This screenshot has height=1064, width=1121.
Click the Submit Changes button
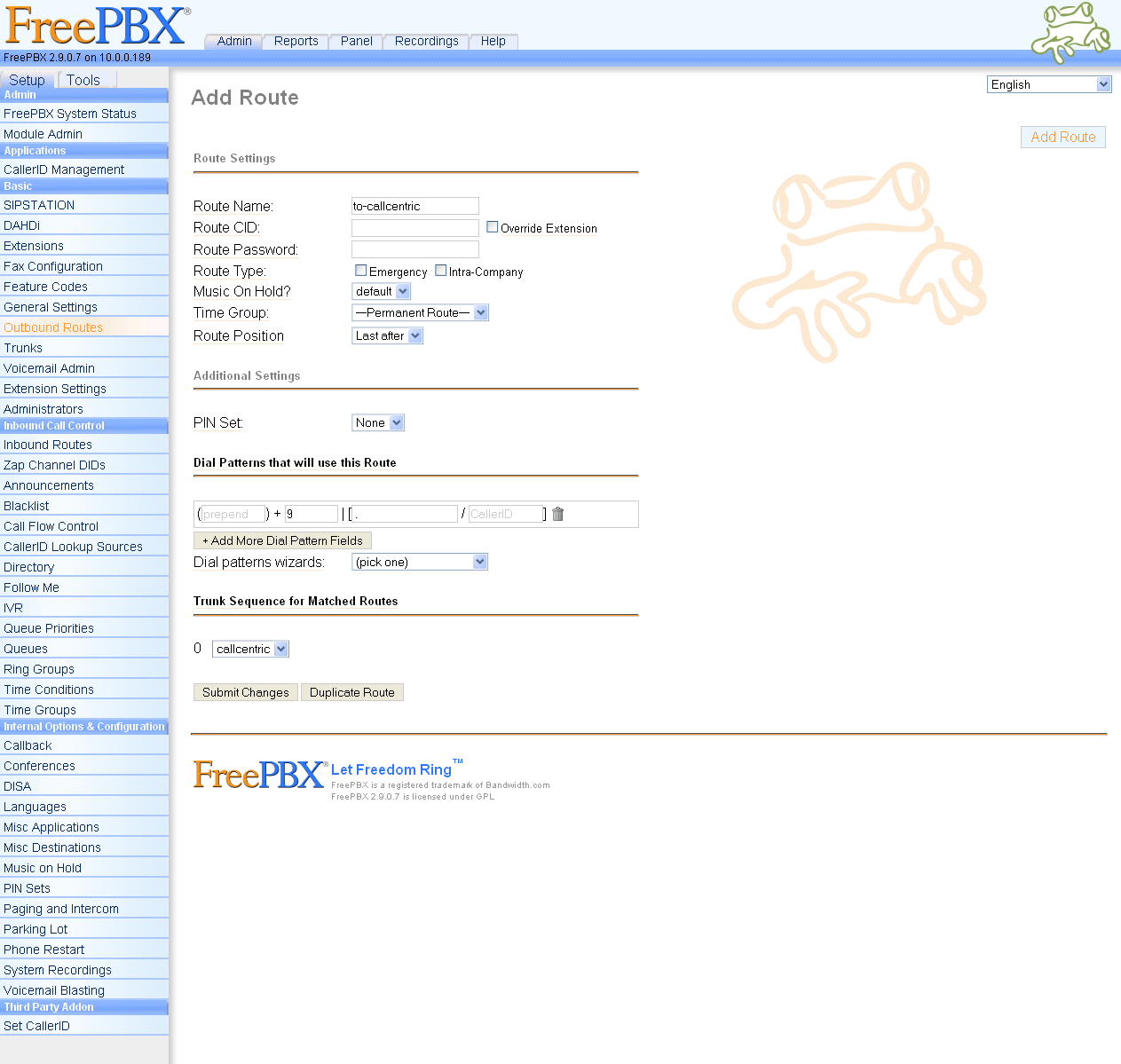245,692
